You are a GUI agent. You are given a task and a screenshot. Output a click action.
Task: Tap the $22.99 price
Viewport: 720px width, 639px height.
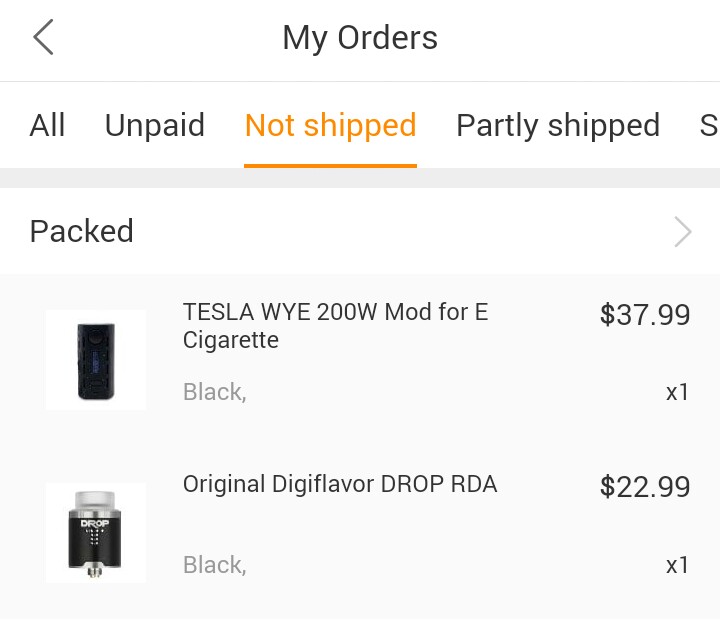pyautogui.click(x=645, y=487)
